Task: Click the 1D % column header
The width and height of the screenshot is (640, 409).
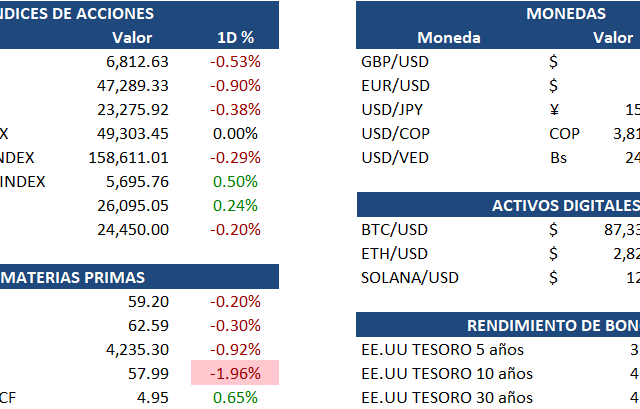Action: (238, 38)
